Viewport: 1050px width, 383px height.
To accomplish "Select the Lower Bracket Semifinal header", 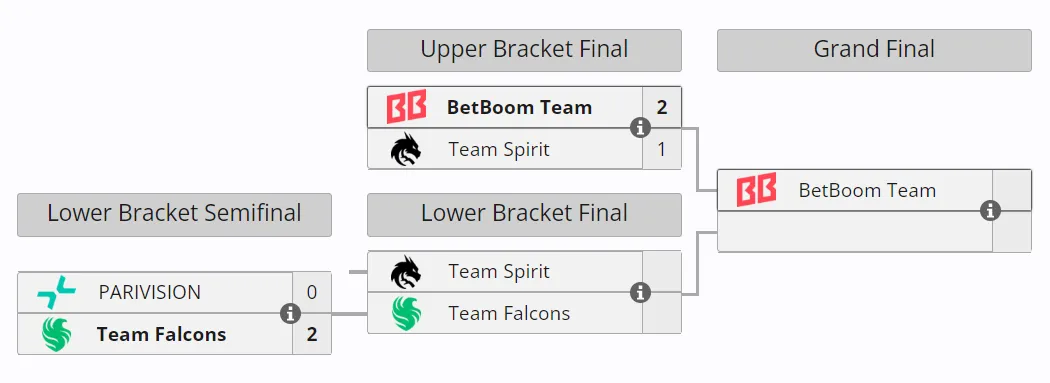I will coord(174,215).
